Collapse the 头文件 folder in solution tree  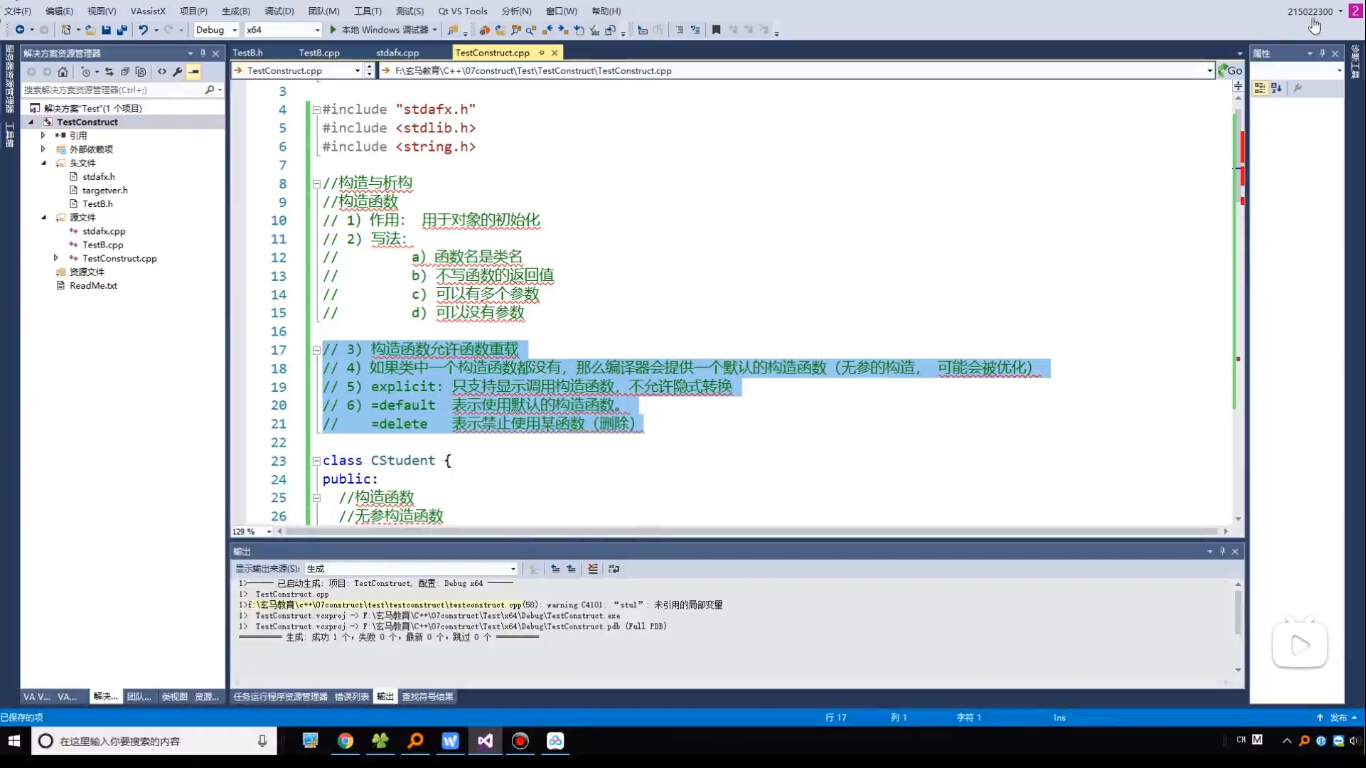[x=44, y=163]
